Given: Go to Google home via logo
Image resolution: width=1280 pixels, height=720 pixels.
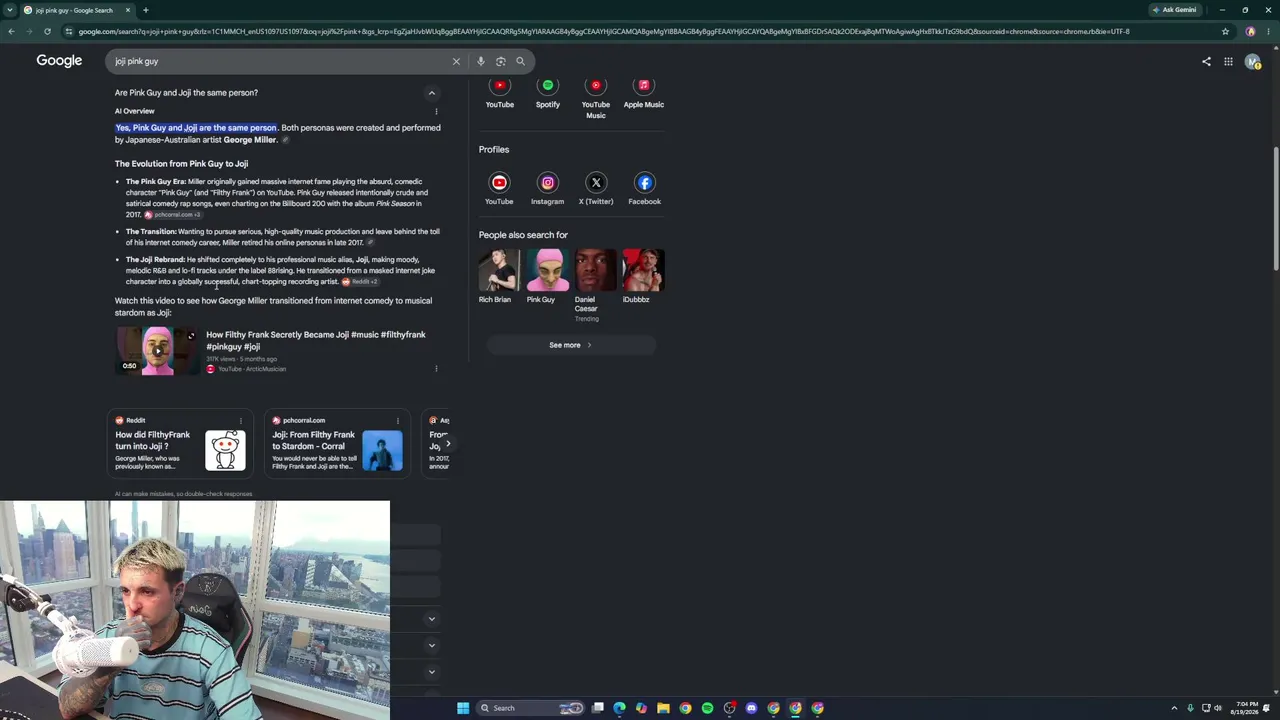Looking at the screenshot, I should (59, 61).
